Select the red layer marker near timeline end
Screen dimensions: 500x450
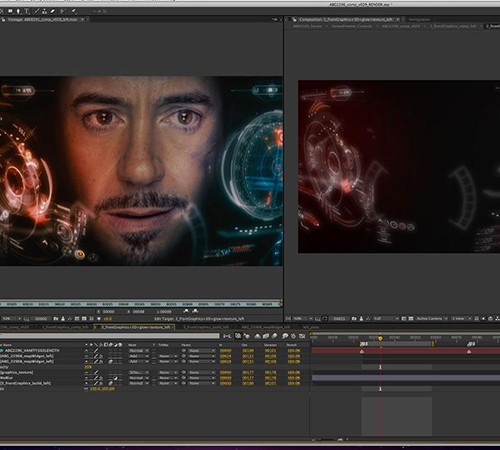click(469, 351)
